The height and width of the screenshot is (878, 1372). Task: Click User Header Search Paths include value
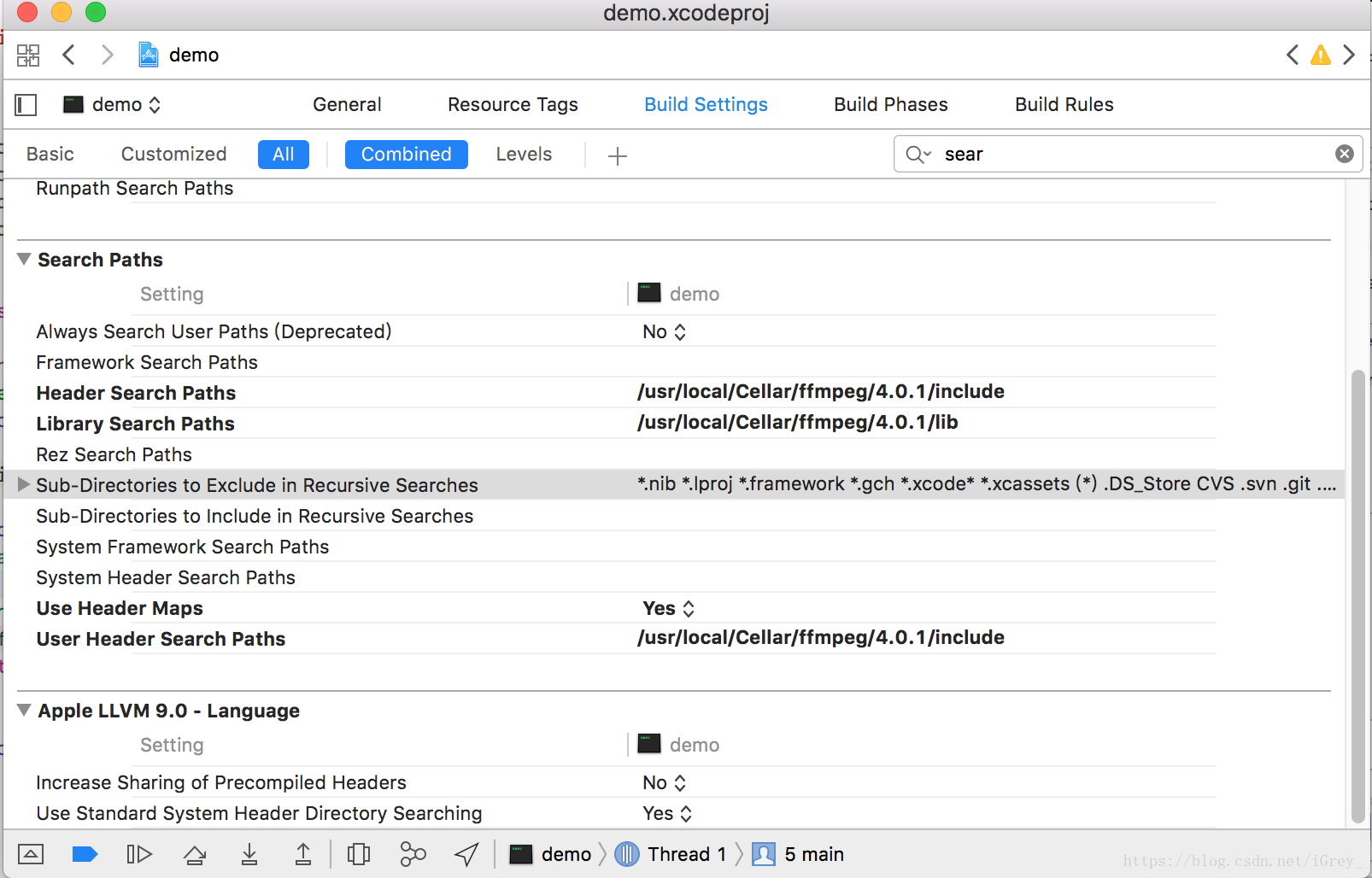click(821, 638)
